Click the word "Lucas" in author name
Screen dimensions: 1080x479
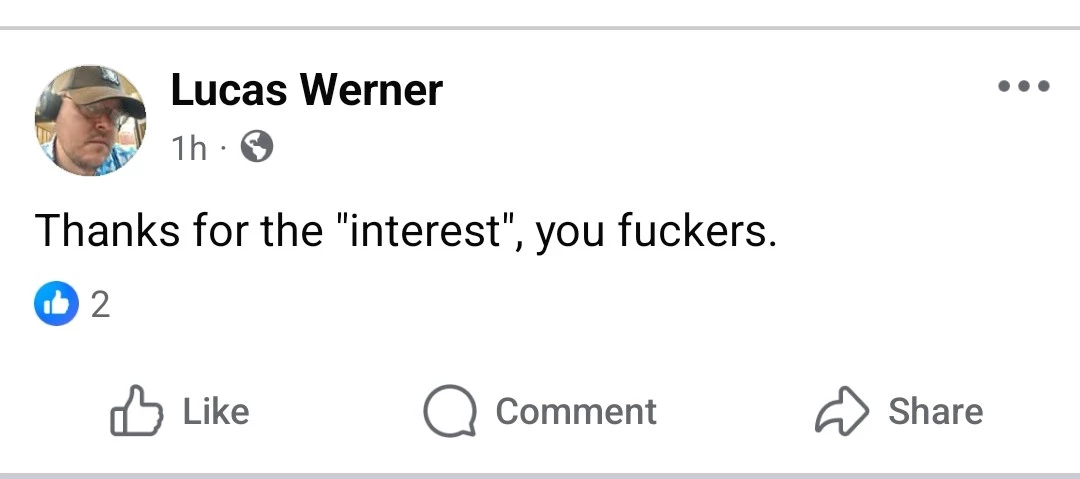pos(230,91)
